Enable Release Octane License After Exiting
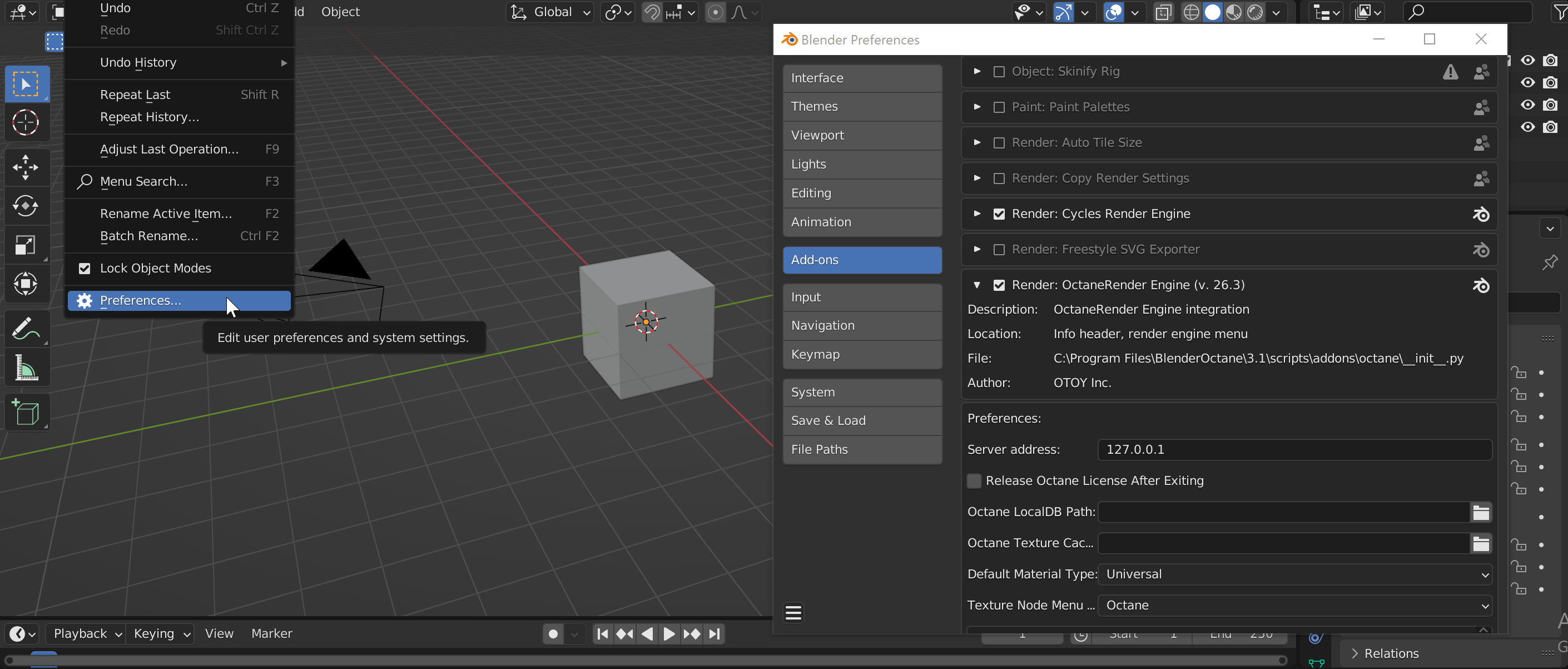This screenshot has width=1568, height=669. click(x=973, y=480)
